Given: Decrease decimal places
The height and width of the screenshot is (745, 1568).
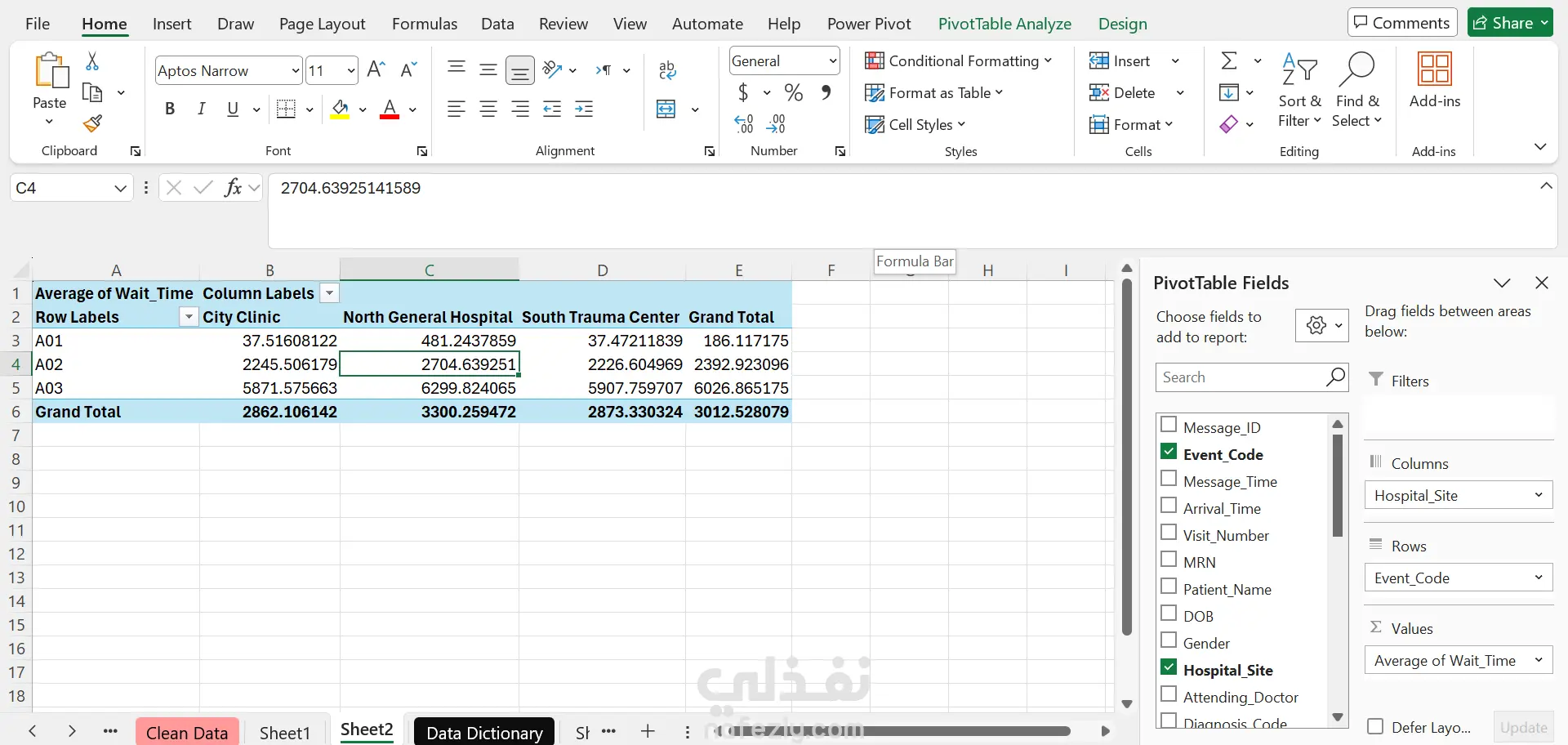Looking at the screenshot, I should click(776, 123).
